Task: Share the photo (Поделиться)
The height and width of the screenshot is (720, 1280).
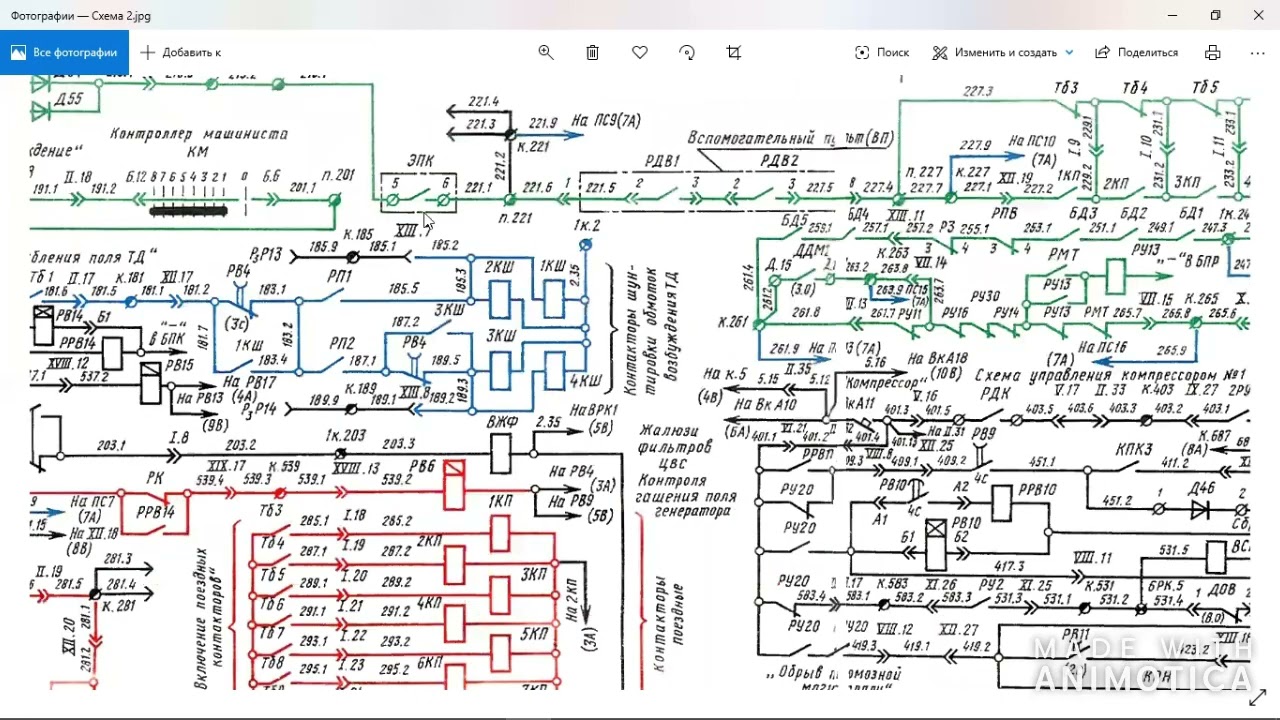Action: tap(1137, 52)
